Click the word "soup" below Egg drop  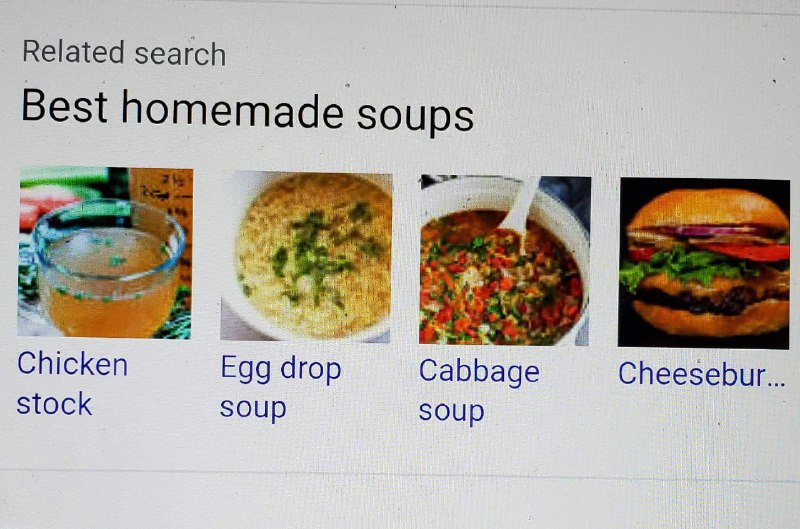pyautogui.click(x=253, y=408)
